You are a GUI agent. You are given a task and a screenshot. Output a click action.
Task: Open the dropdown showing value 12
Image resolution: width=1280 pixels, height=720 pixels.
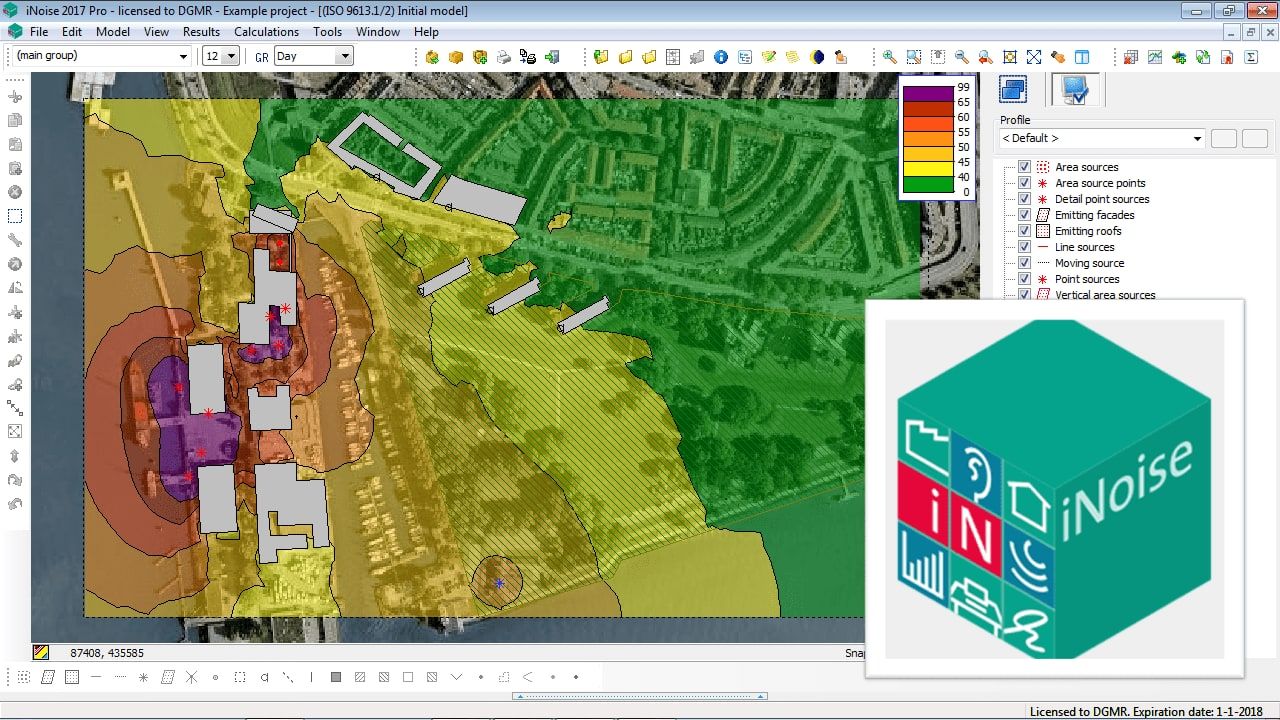click(x=220, y=56)
